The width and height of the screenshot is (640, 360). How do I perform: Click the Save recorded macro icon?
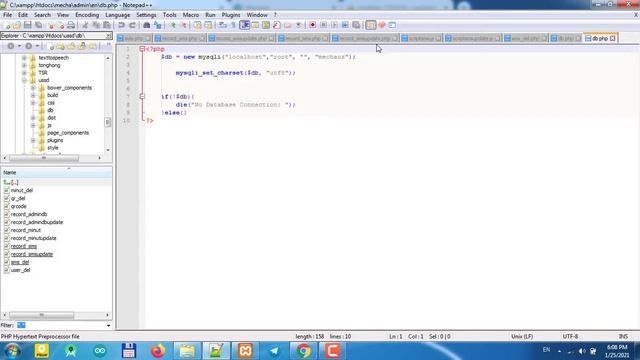pyautogui.click(x=356, y=25)
